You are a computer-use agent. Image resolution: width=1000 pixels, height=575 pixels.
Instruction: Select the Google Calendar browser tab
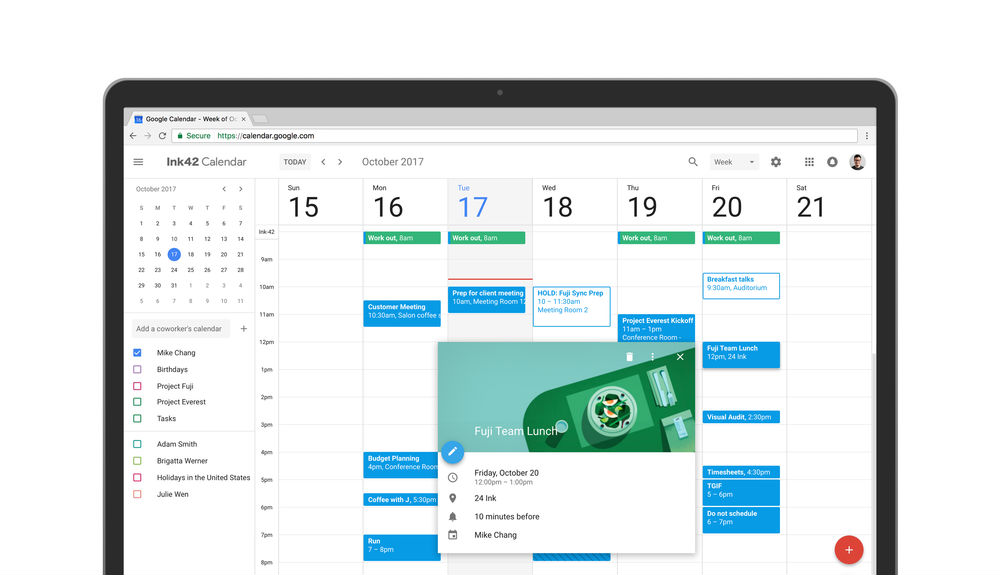coord(187,120)
